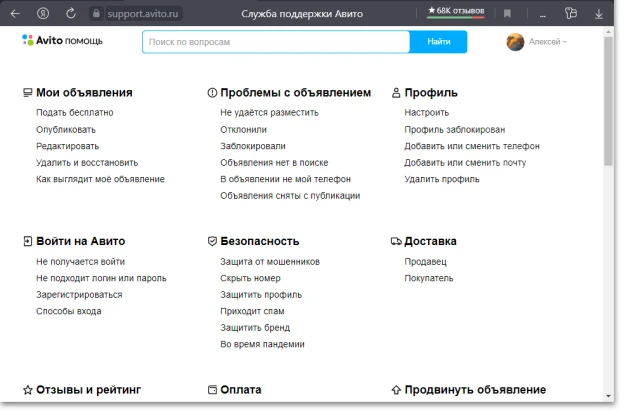Open the Мои объявления section heading
The image size is (624, 412).
pos(84,93)
